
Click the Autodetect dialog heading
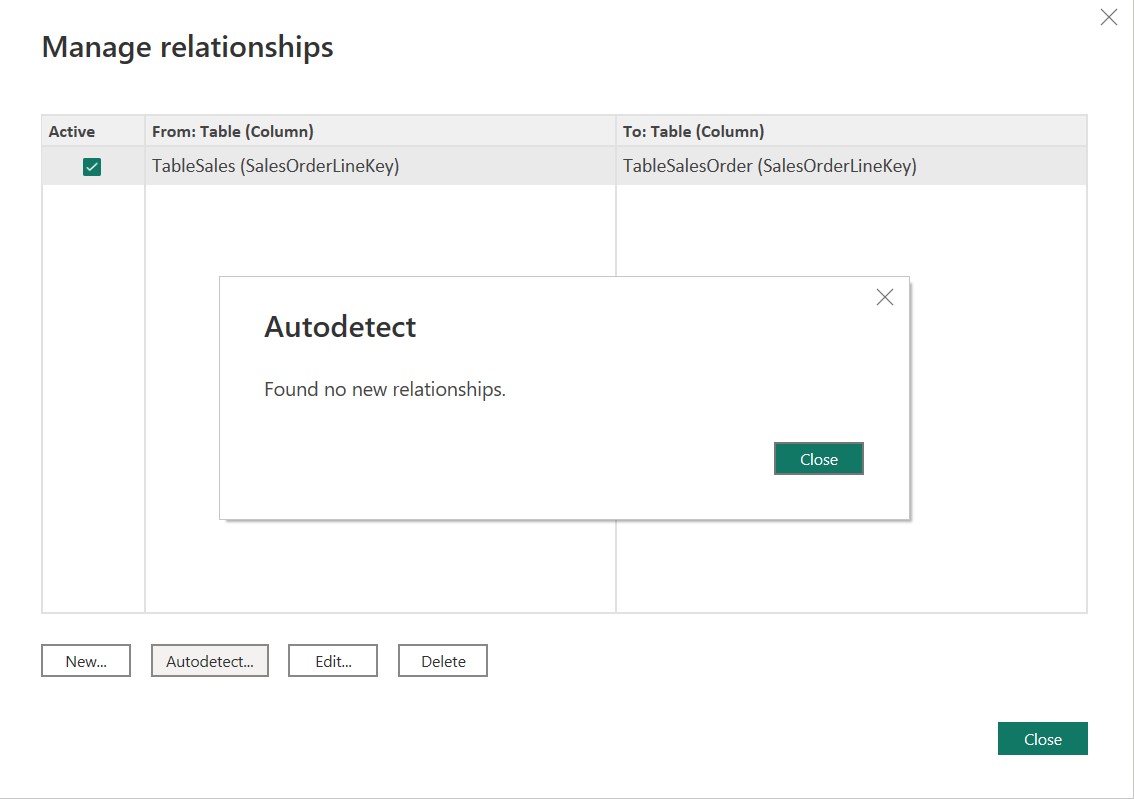tap(340, 327)
